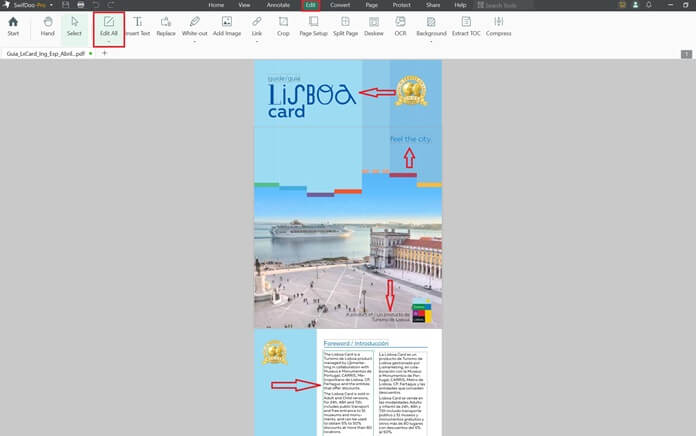
Task: Expand the Edit All dropdown arrow
Action: [109, 42]
